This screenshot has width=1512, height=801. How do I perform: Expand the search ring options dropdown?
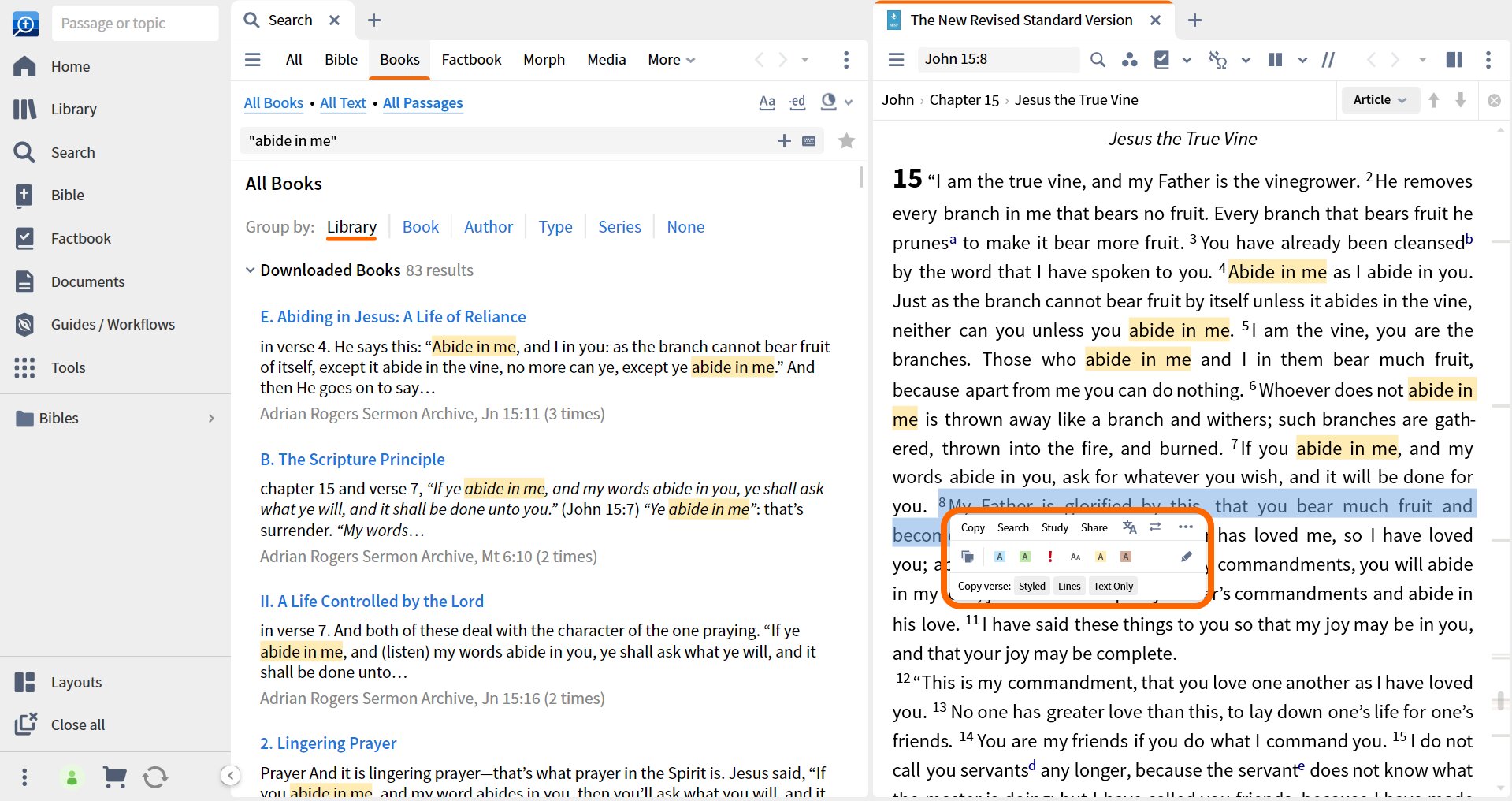point(849,102)
